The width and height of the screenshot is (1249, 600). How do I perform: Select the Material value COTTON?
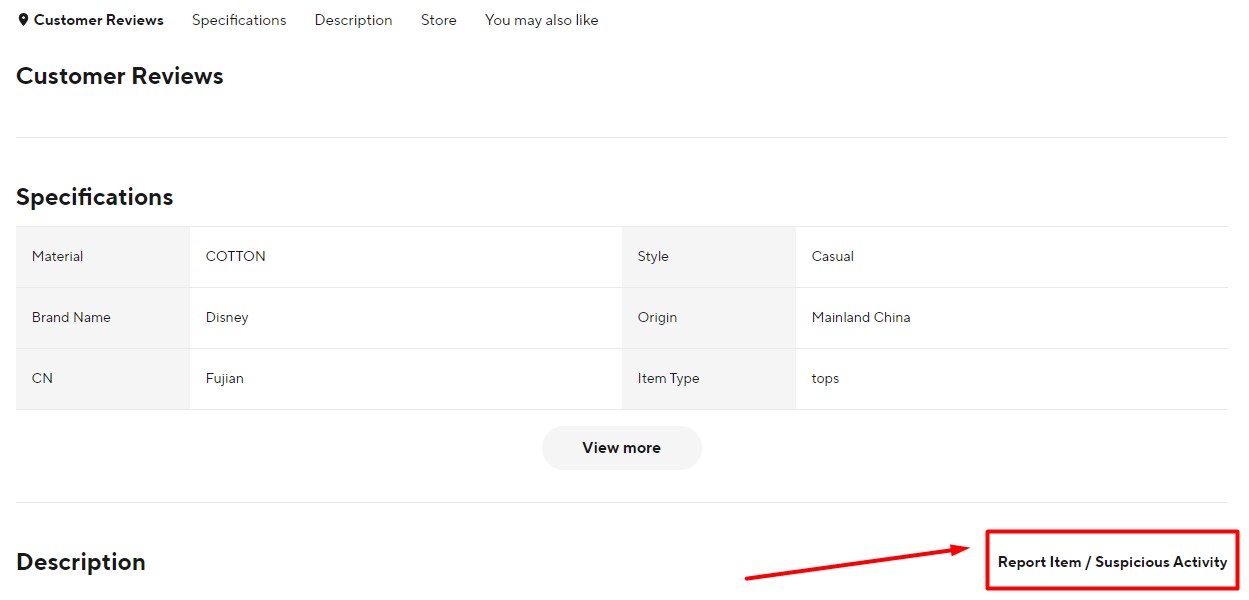pyautogui.click(x=235, y=256)
